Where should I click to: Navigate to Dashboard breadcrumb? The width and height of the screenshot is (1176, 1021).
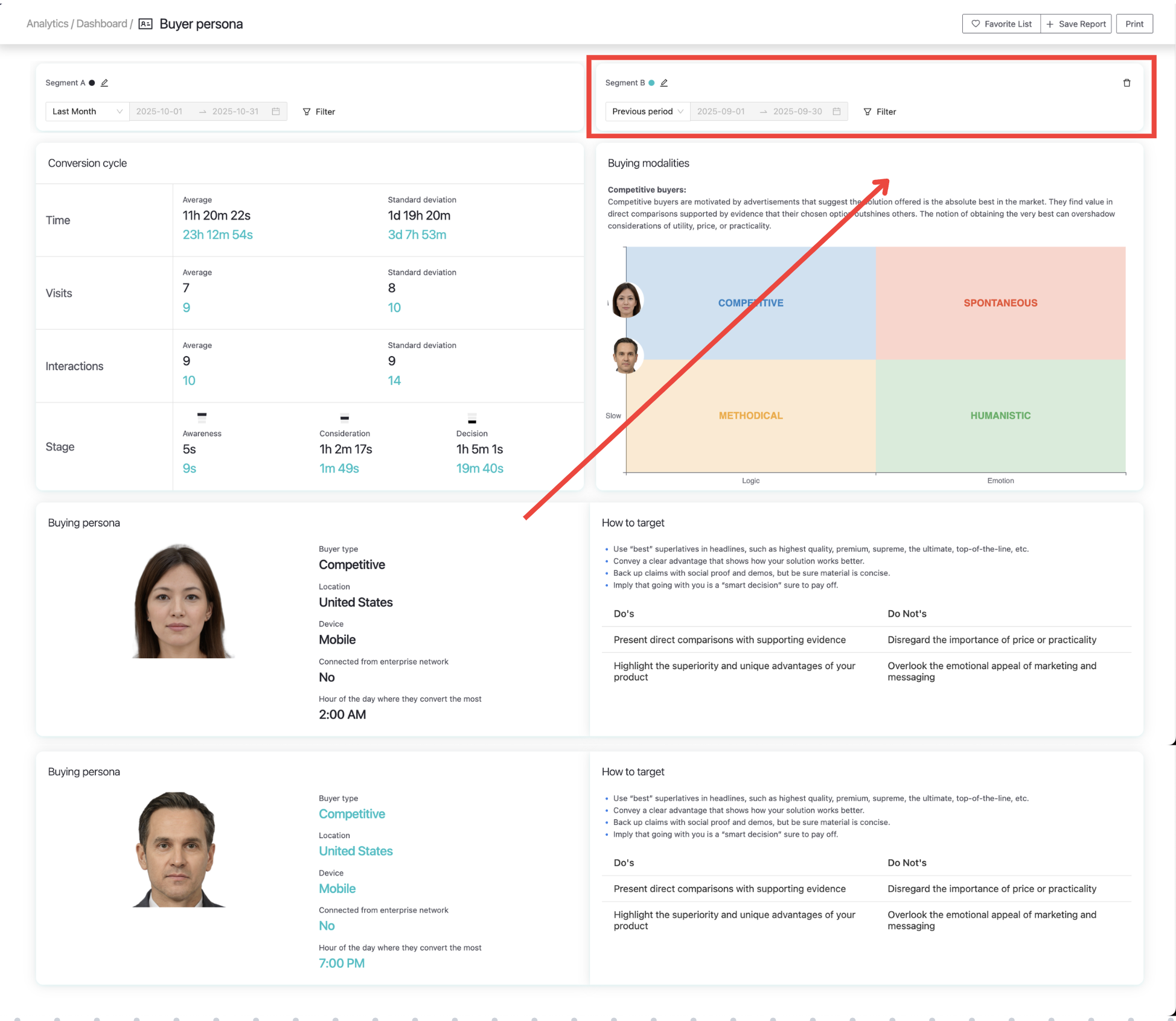(x=101, y=24)
